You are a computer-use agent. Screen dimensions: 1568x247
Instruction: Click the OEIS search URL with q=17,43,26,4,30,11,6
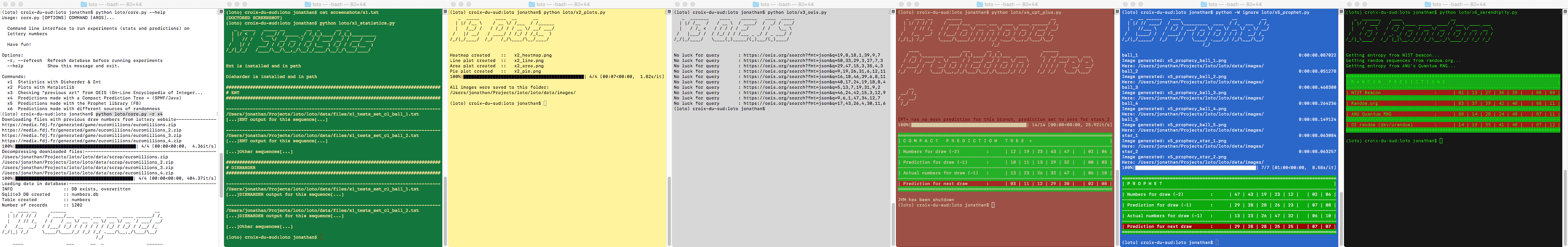pyautogui.click(x=814, y=103)
